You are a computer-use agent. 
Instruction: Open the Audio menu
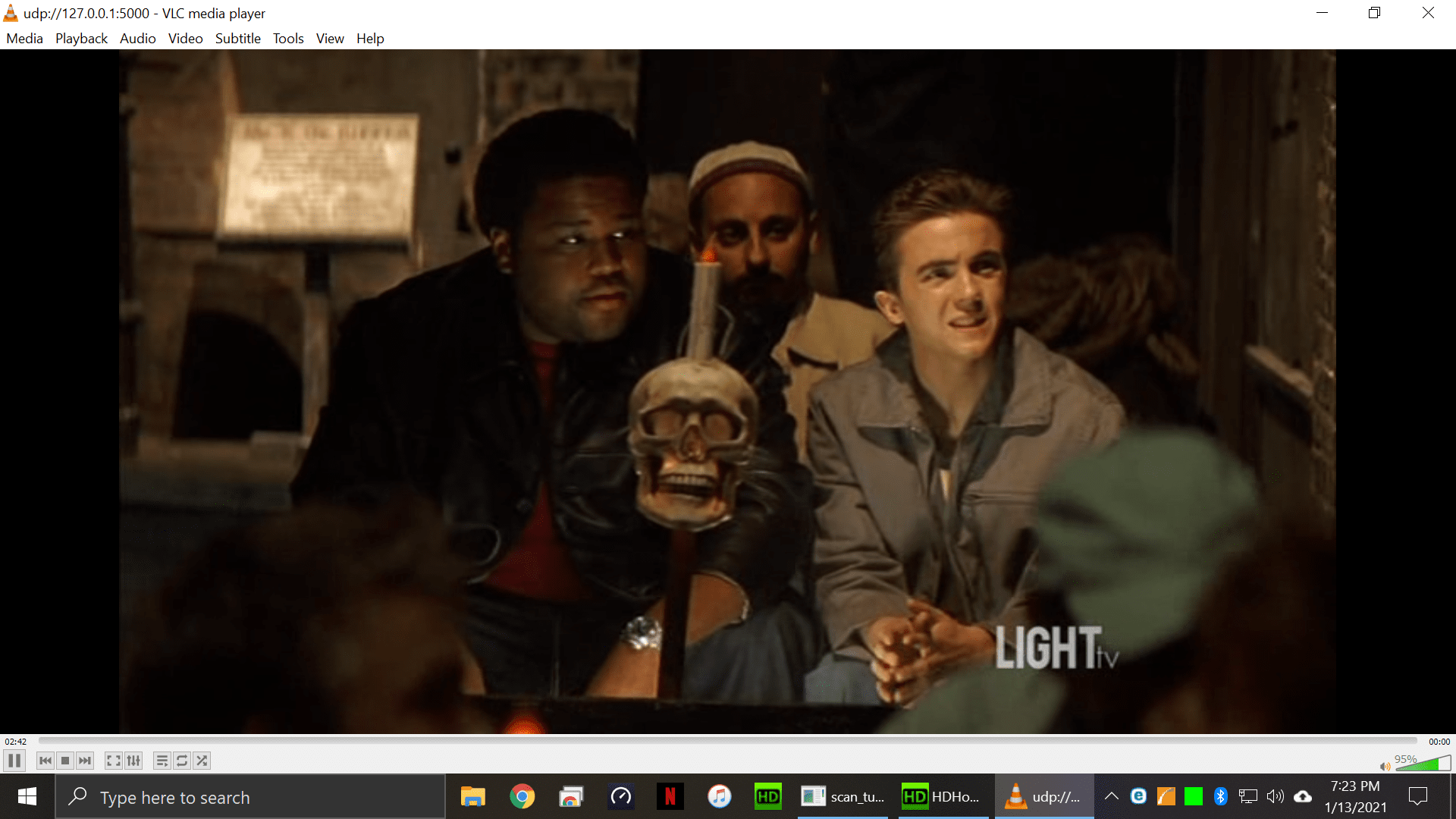[137, 38]
